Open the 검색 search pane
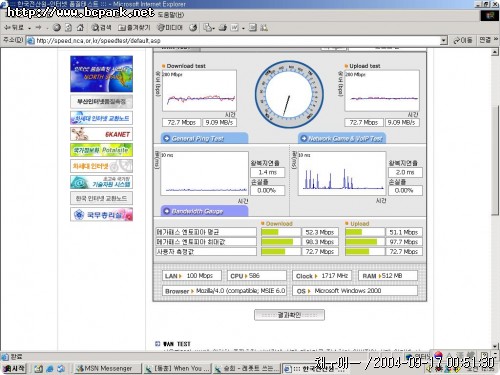Image resolution: width=500 pixels, height=375 pixels. (x=101, y=28)
